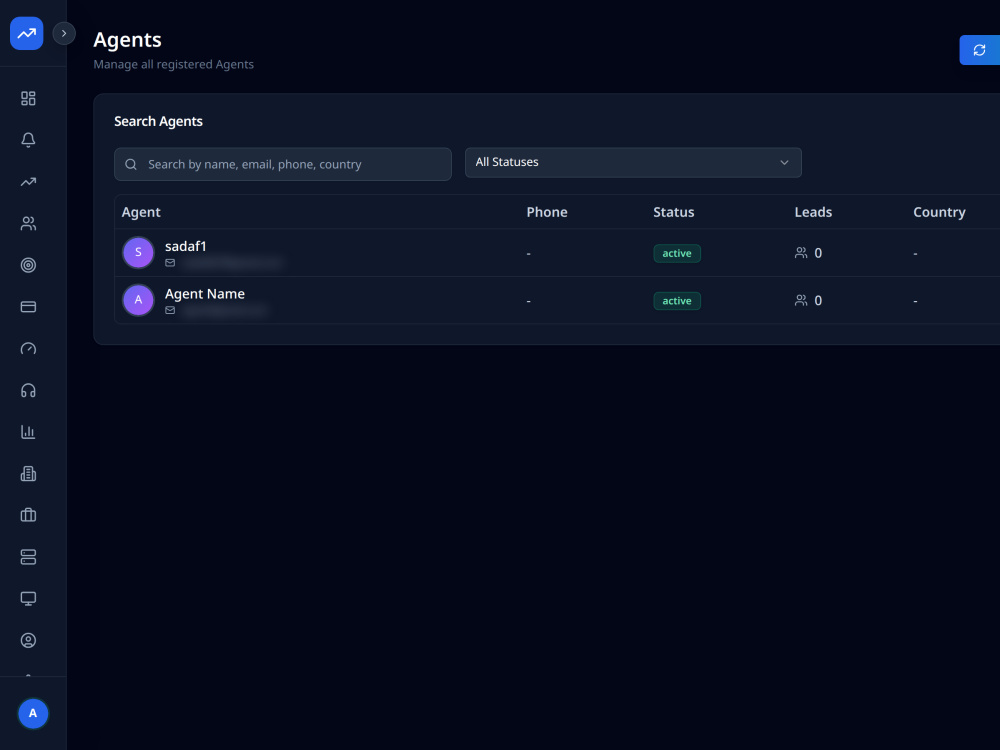Focus the Search by name, email field
This screenshot has width=1000, height=750.
click(283, 164)
